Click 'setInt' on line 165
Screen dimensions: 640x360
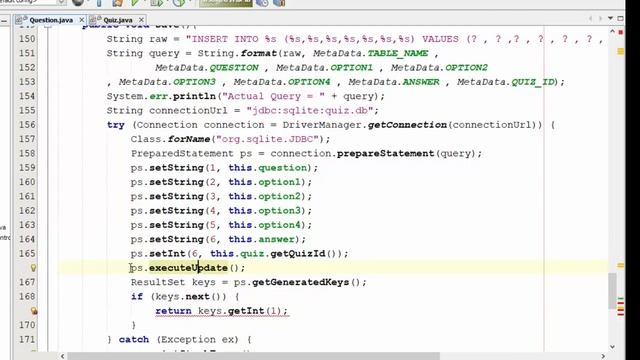click(167, 253)
